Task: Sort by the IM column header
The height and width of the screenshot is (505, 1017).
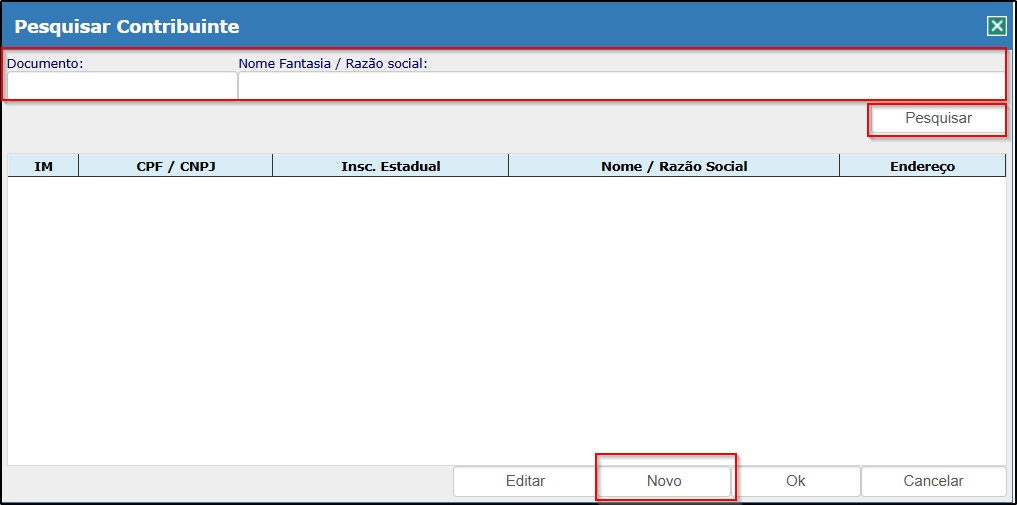Action: (x=43, y=166)
